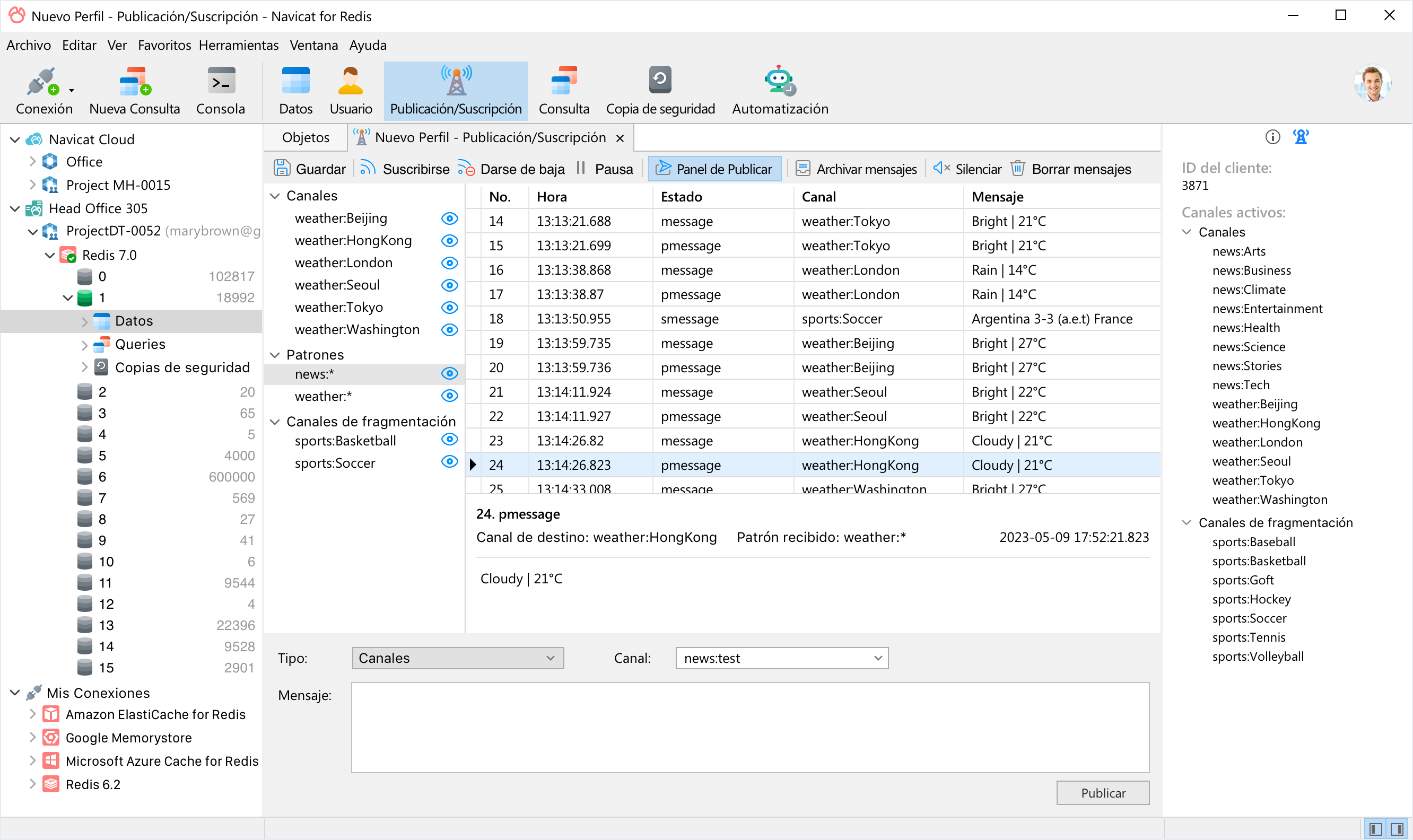Open the Tipo dropdown showing Canales
Viewport: 1413px width, 840px height.
[x=457, y=658]
